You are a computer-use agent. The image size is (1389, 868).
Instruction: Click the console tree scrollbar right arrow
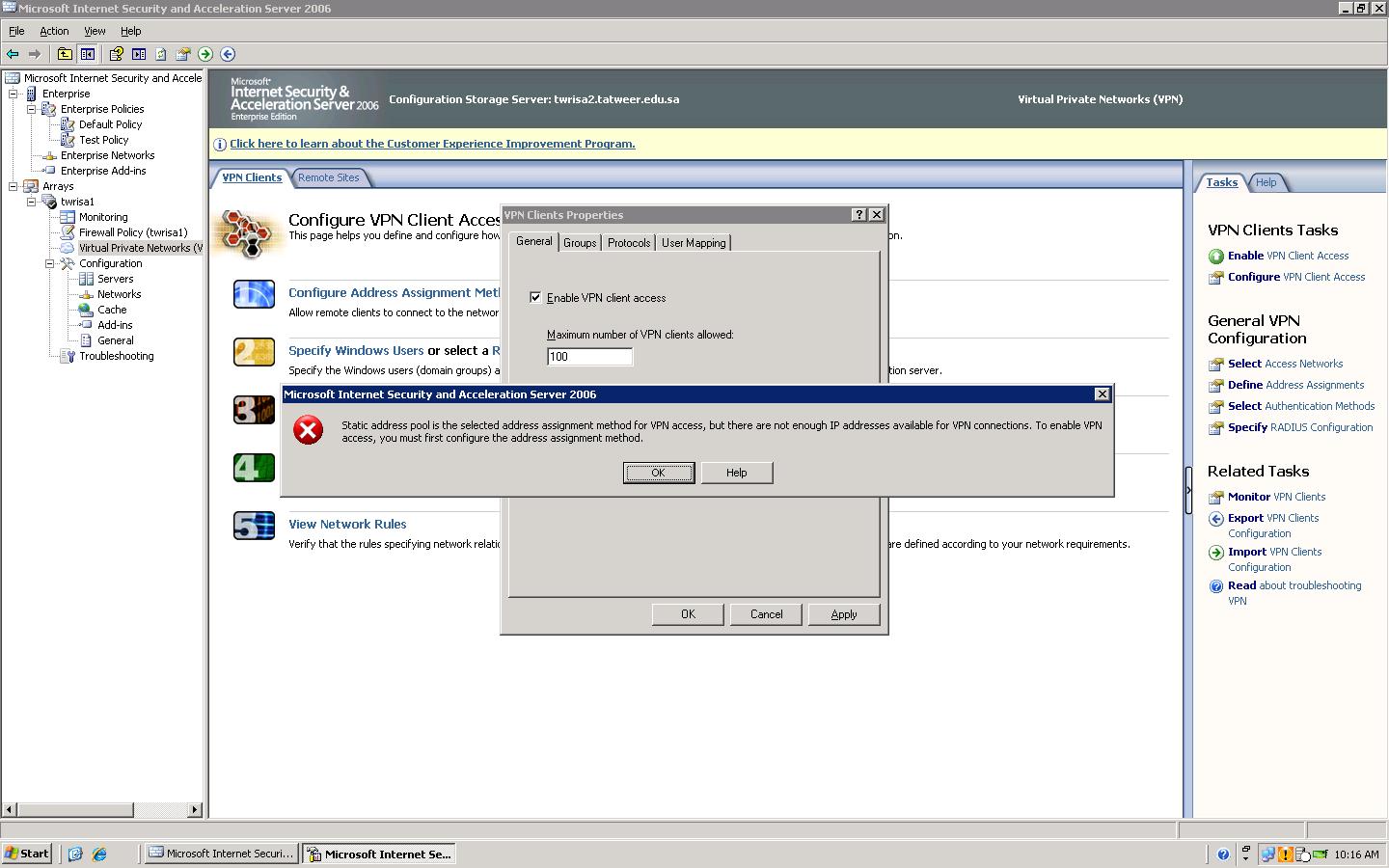pyautogui.click(x=195, y=810)
